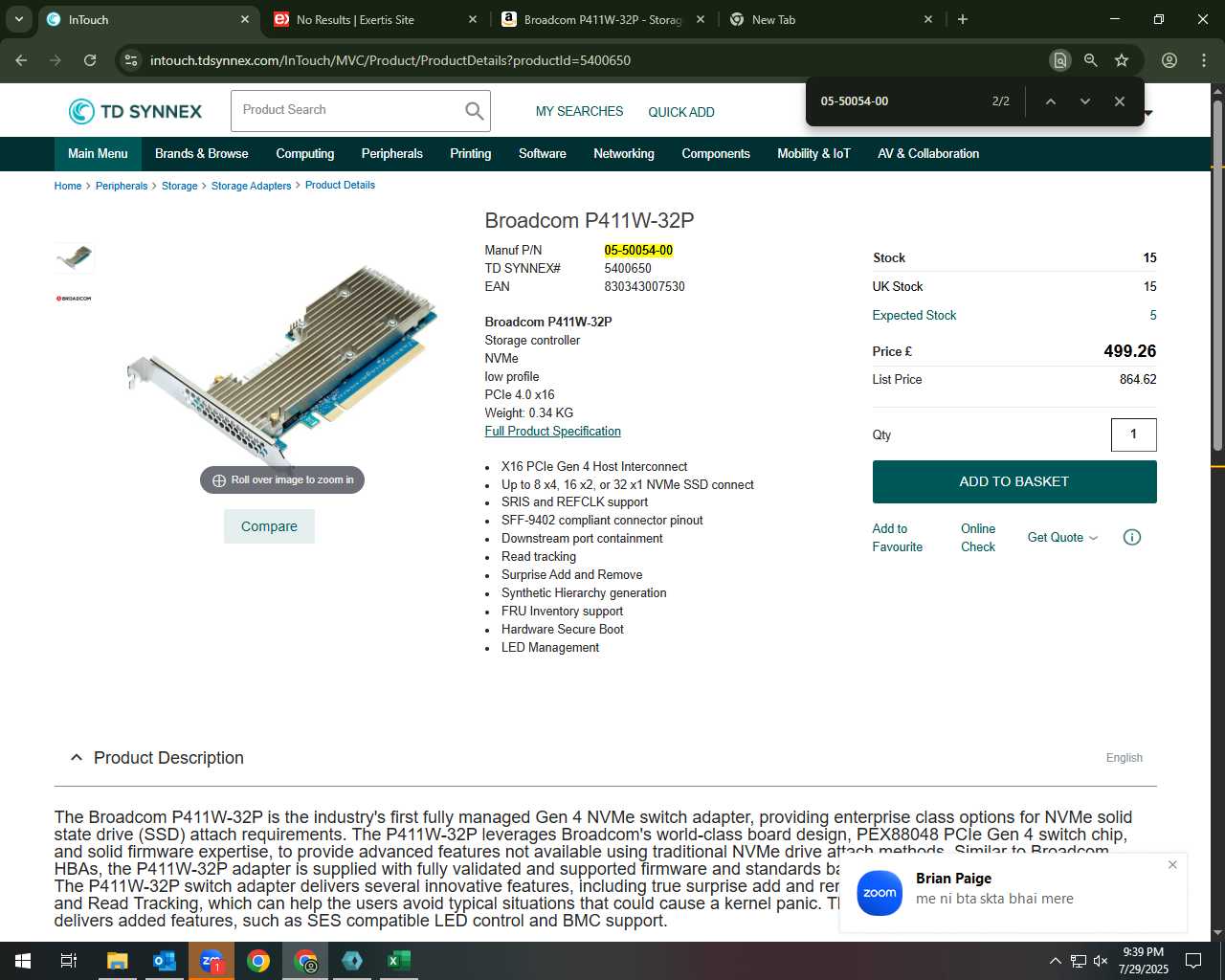This screenshot has width=1225, height=980.
Task: Click the find-on-page icon in address bar
Action: click(x=1059, y=60)
